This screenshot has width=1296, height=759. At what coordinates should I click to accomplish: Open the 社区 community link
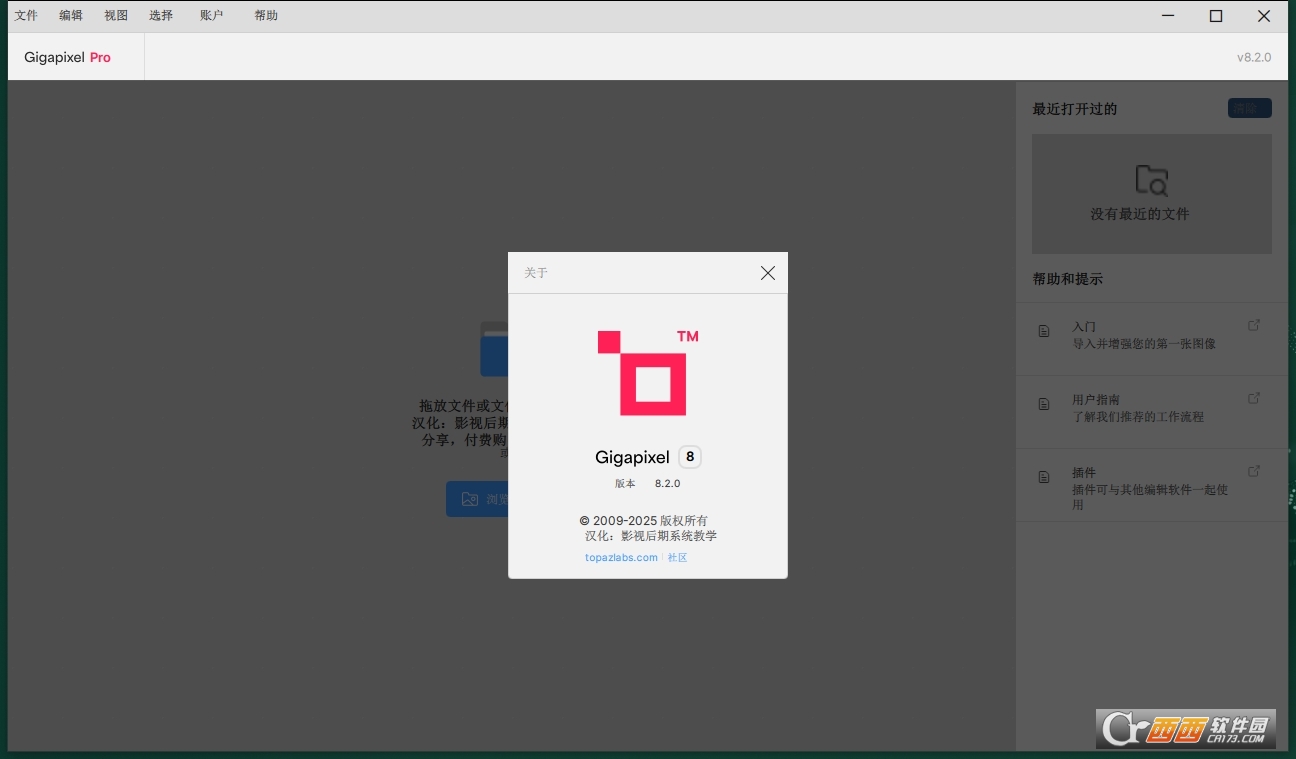click(678, 557)
